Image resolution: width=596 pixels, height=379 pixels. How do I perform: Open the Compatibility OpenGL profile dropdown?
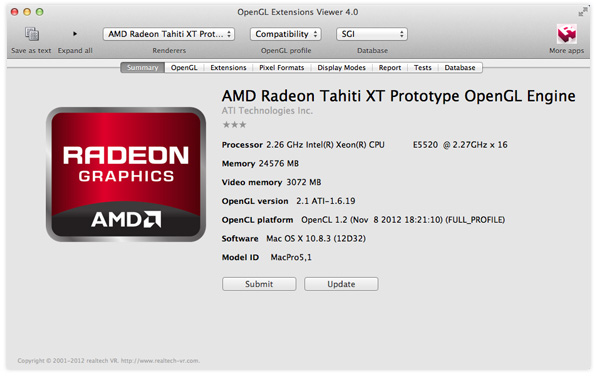(286, 34)
